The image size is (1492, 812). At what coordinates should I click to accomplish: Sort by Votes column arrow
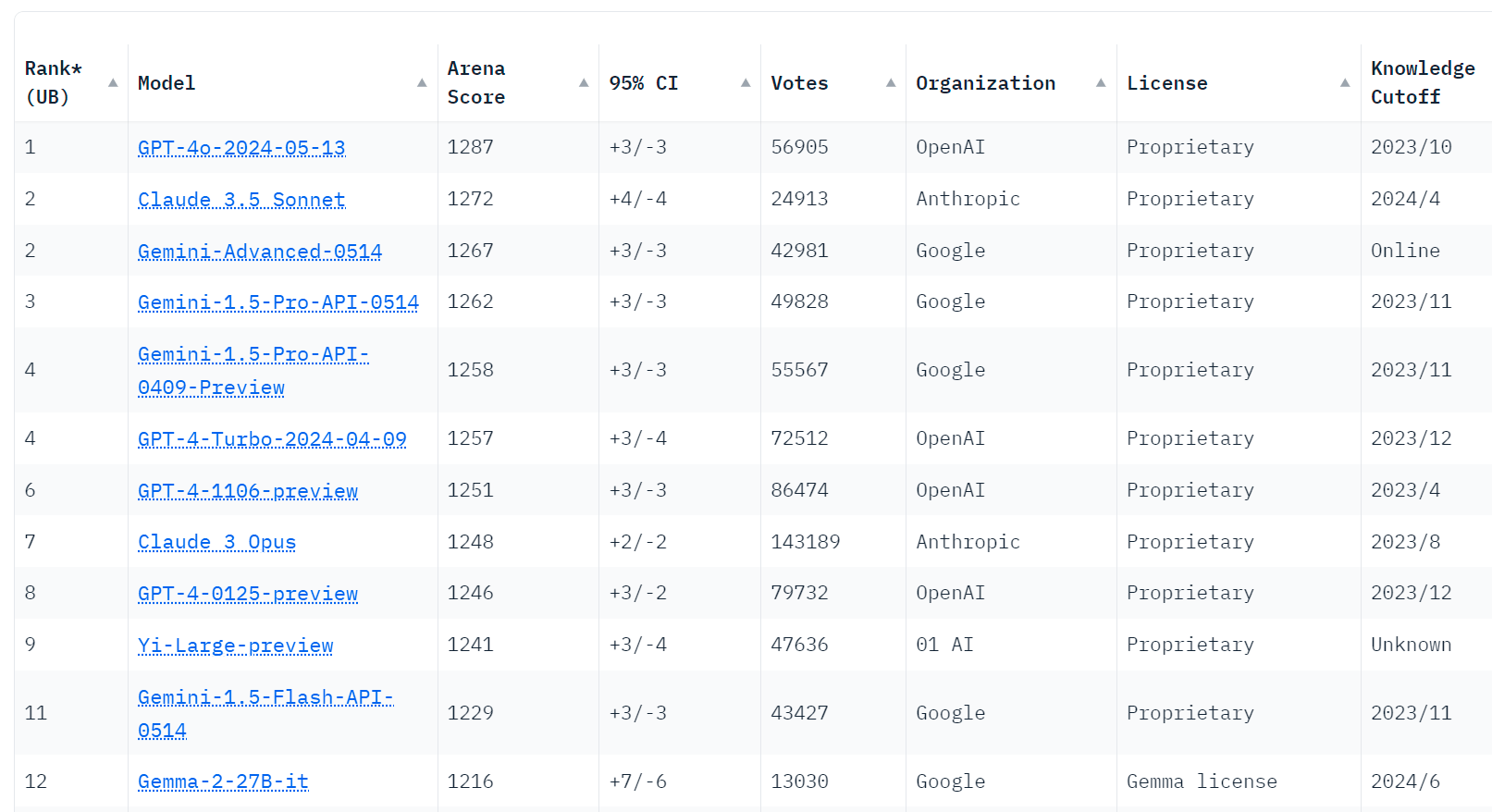[891, 82]
